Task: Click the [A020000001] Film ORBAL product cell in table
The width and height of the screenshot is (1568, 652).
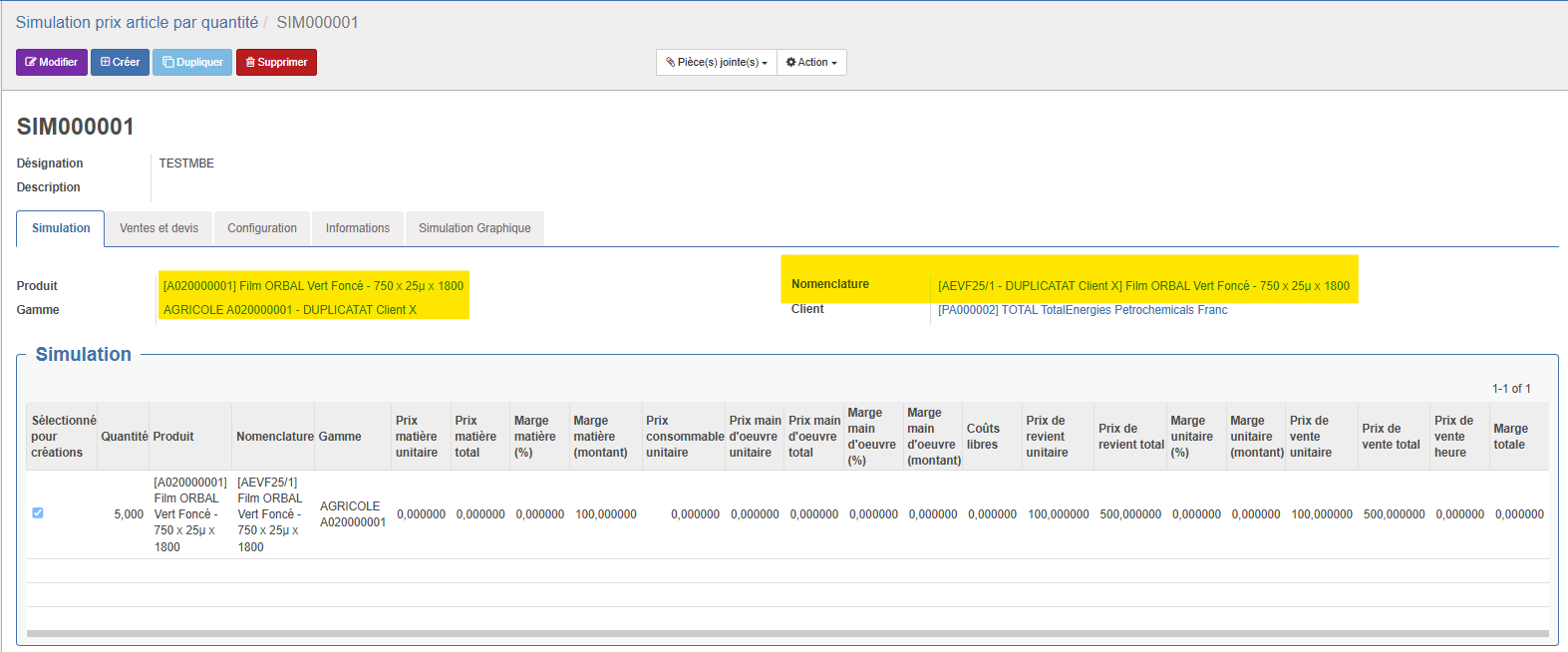Action: coord(190,514)
